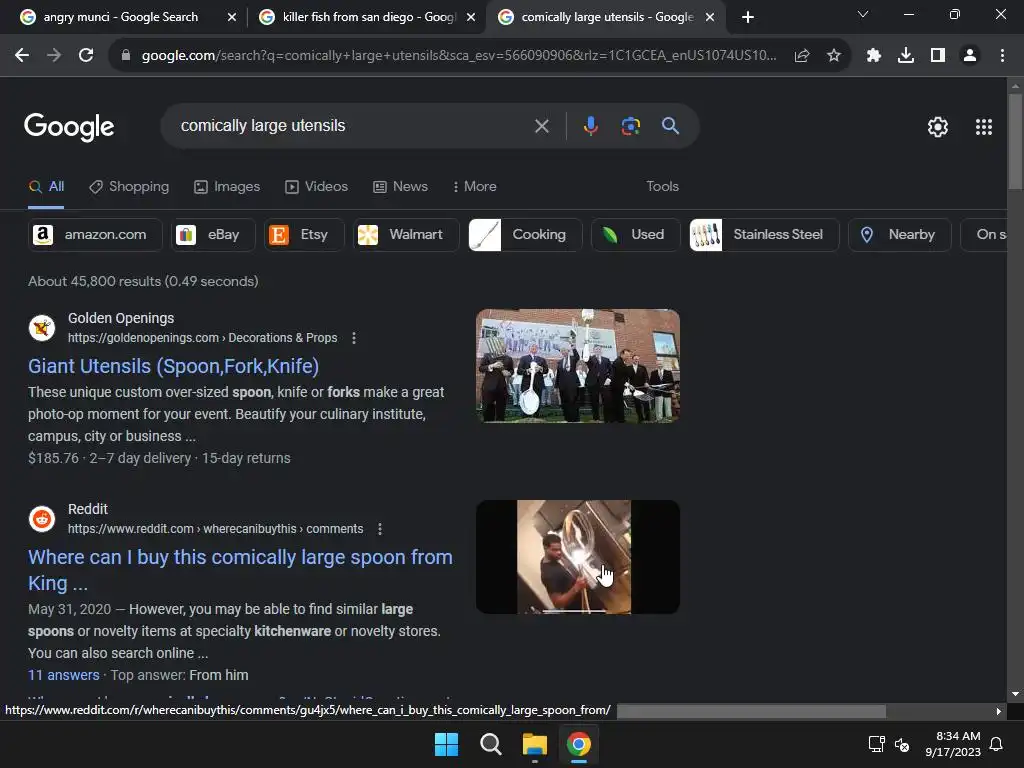This screenshot has width=1024, height=768.
Task: Apply the Cooking filter chip
Action: tap(525, 234)
